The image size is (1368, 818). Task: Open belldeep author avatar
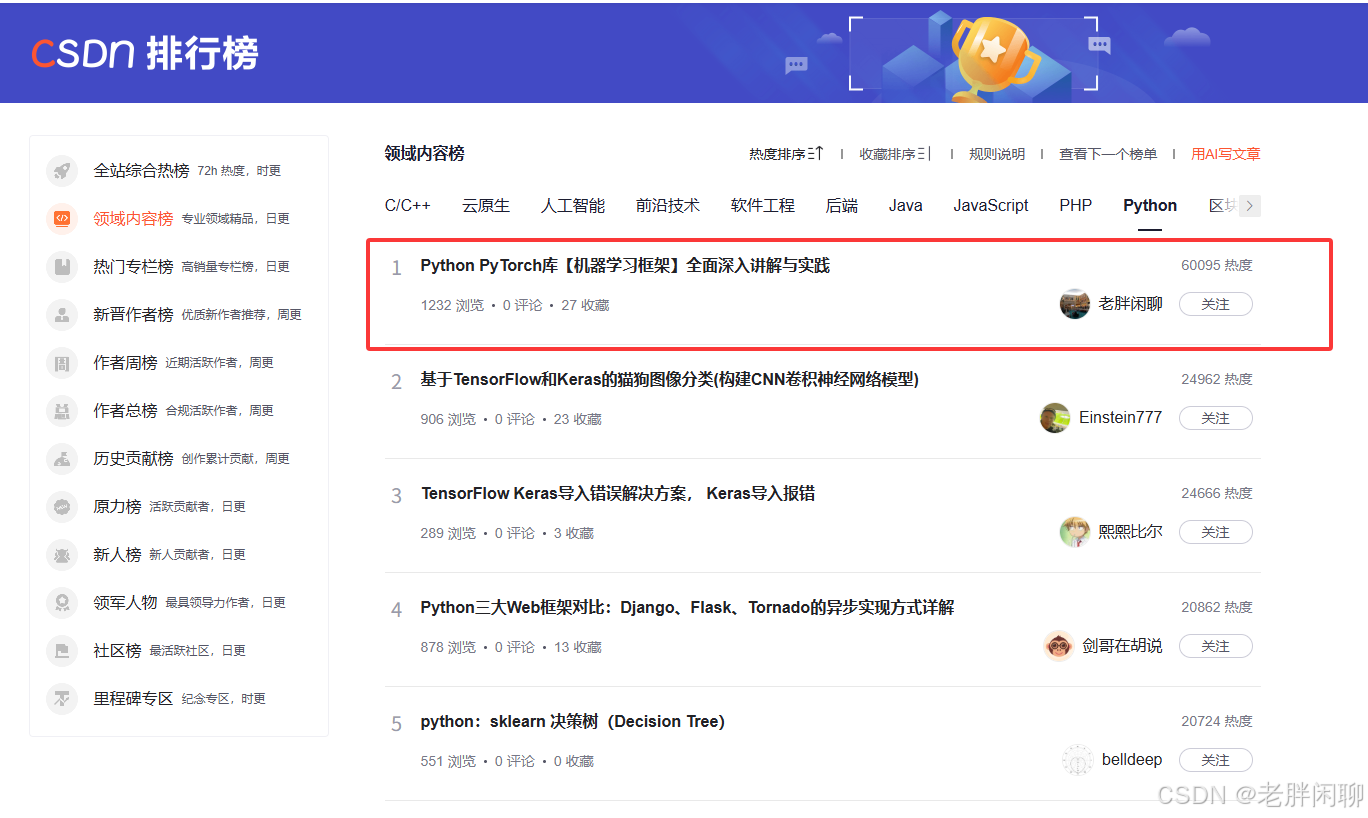(1077, 760)
